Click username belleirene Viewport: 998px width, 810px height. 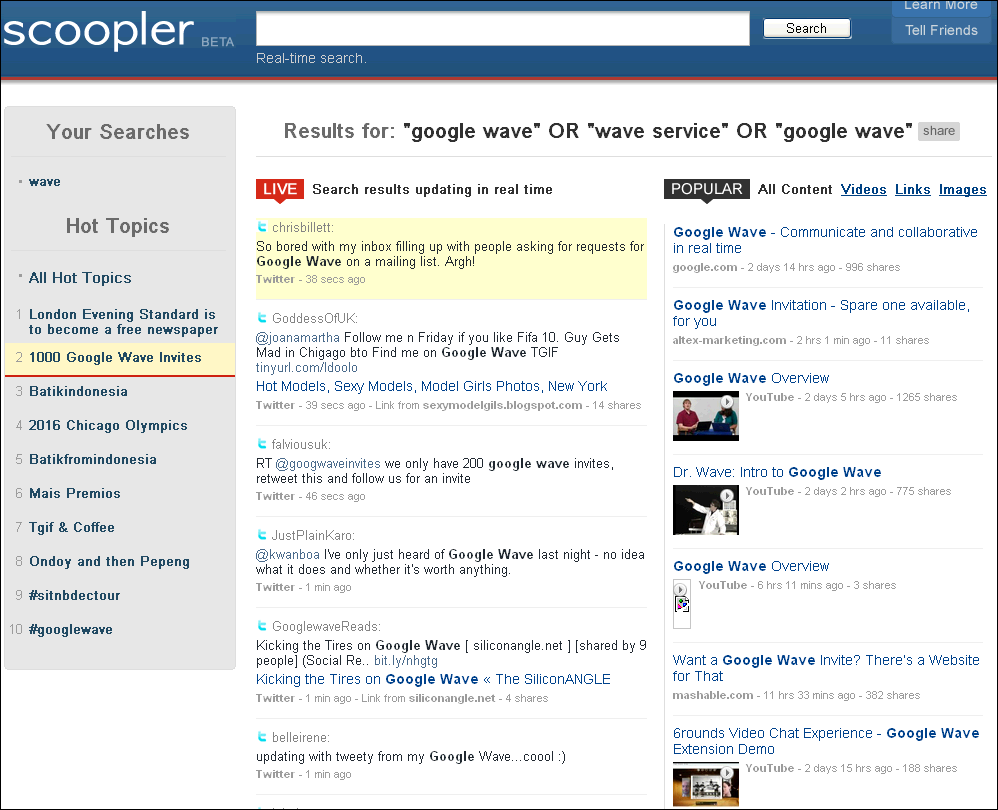[300, 737]
